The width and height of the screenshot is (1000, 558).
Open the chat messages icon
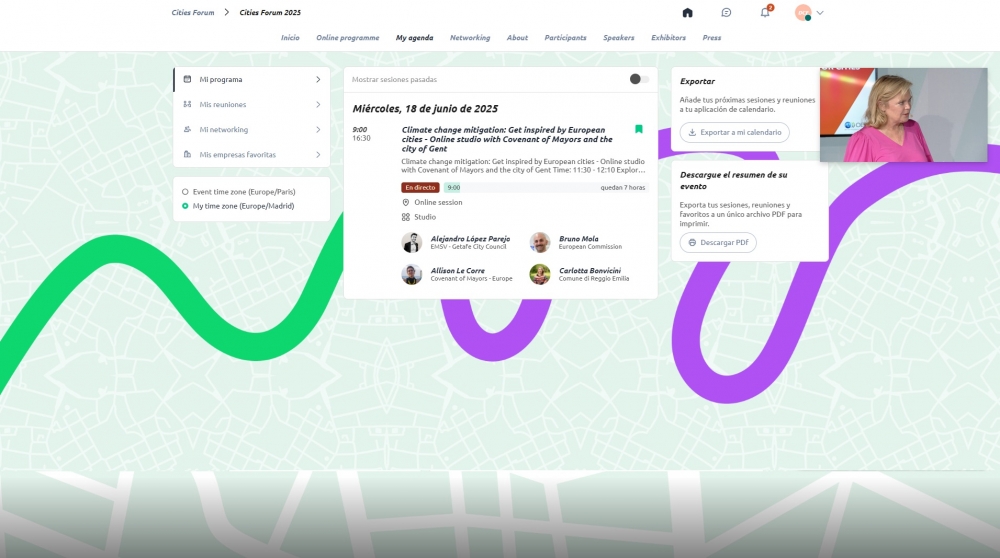(726, 13)
